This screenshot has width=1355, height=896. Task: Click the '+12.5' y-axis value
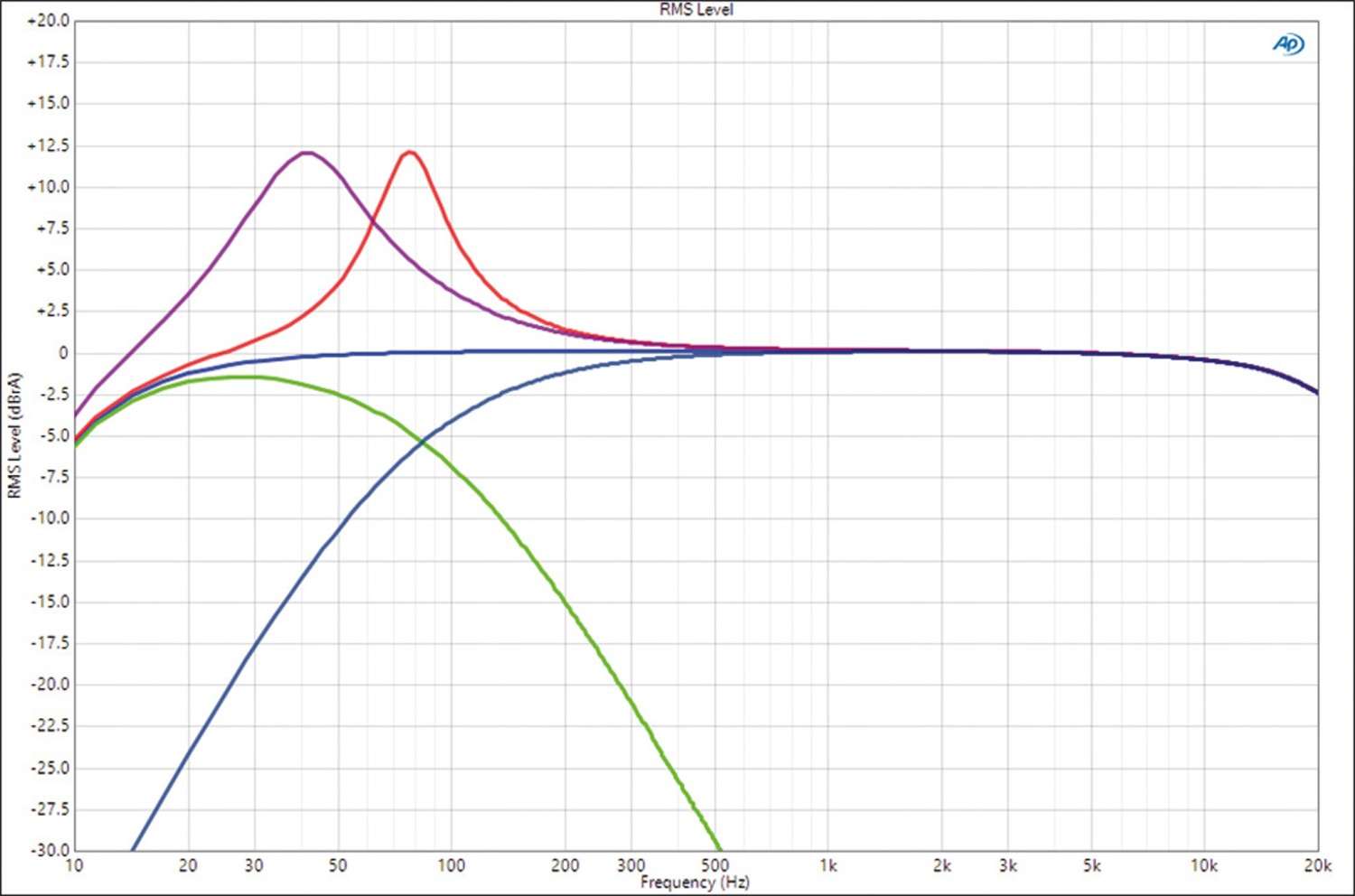pyautogui.click(x=49, y=145)
